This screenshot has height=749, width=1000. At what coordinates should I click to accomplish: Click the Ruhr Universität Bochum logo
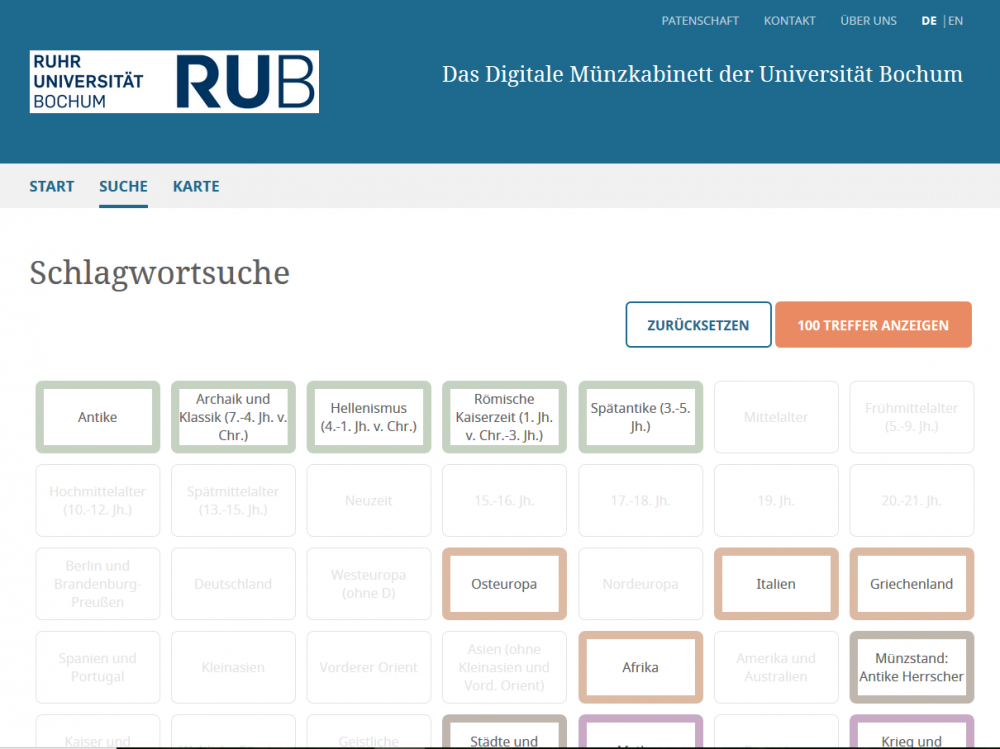tap(174, 82)
